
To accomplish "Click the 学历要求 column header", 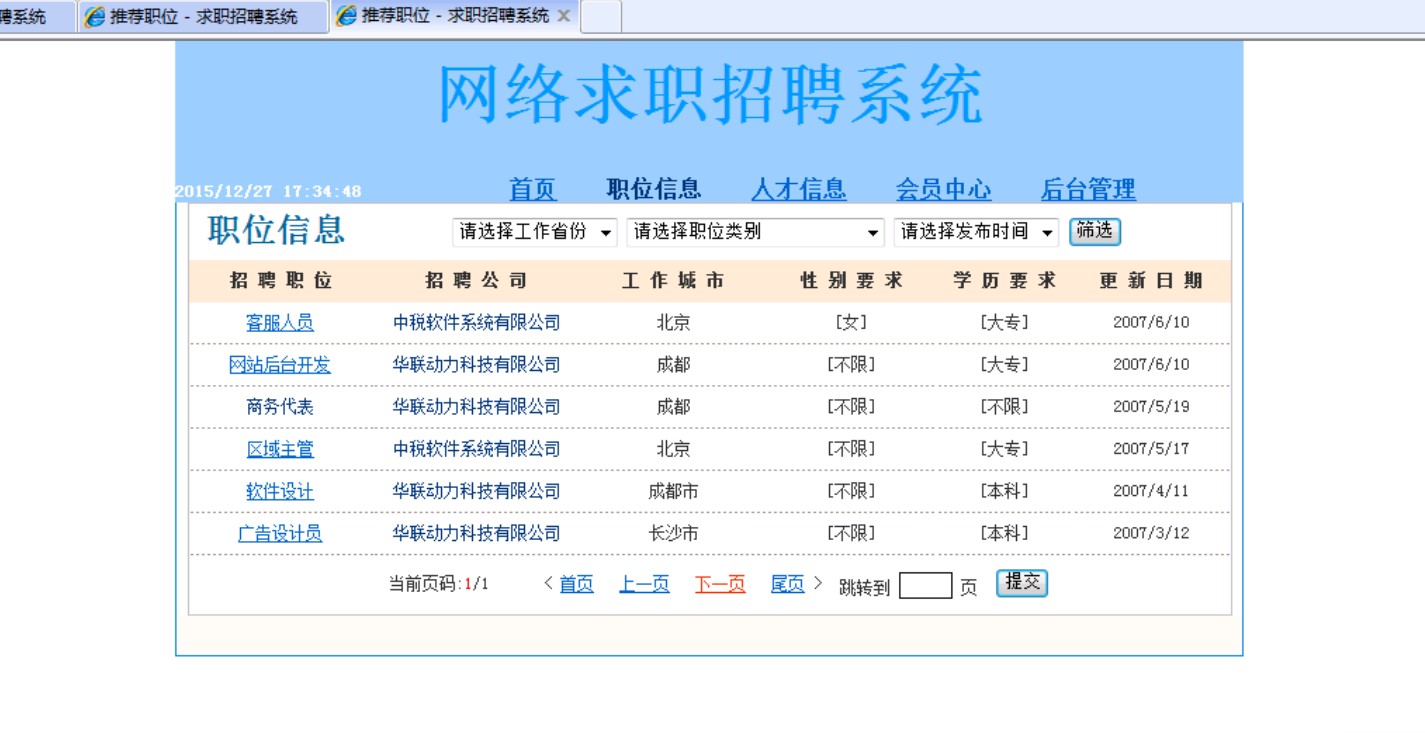I will click(1004, 281).
